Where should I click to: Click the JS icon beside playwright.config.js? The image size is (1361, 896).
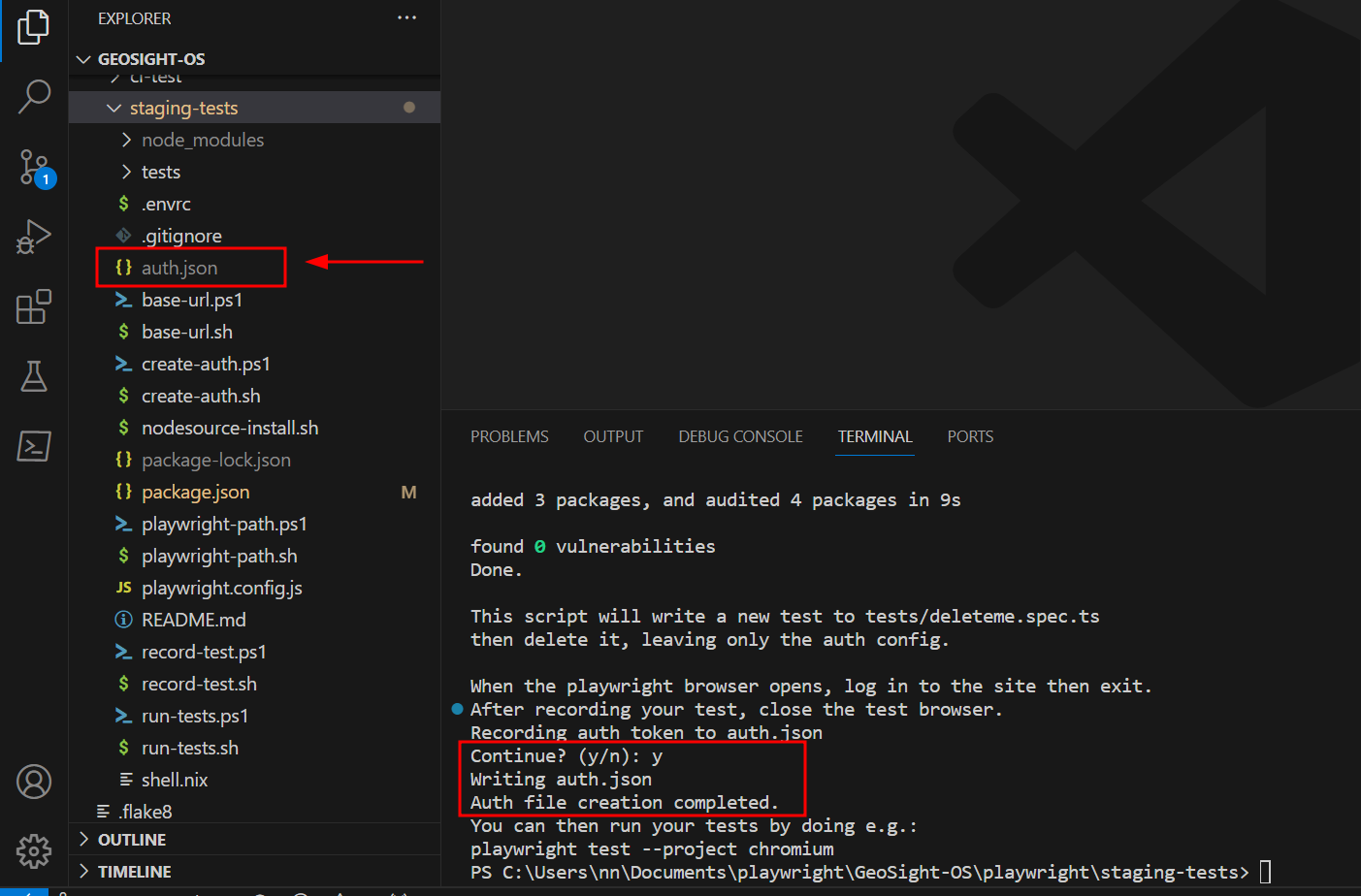coord(123,588)
